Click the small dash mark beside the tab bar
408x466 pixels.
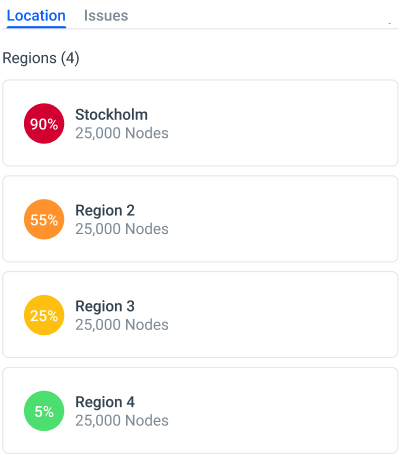[x=390, y=23]
